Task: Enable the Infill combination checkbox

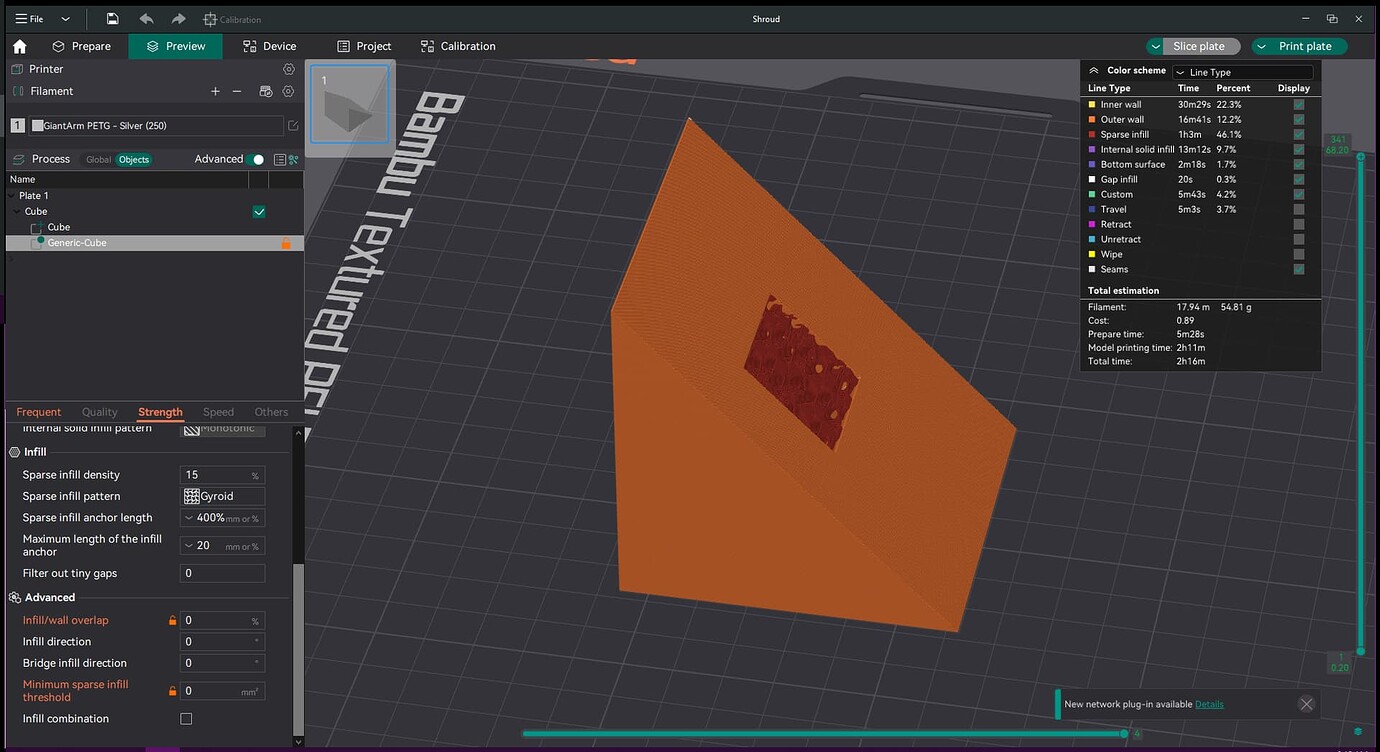Action: [x=186, y=719]
